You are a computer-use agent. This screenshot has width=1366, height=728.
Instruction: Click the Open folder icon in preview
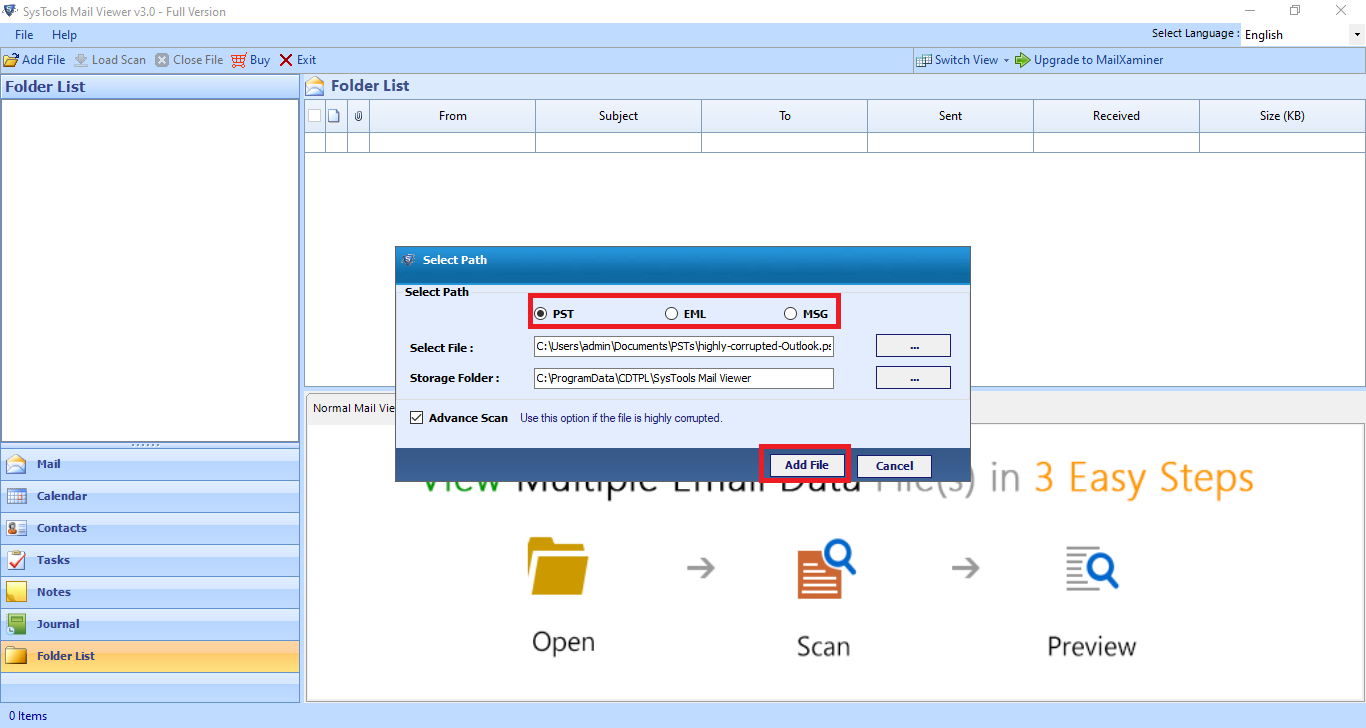[558, 566]
